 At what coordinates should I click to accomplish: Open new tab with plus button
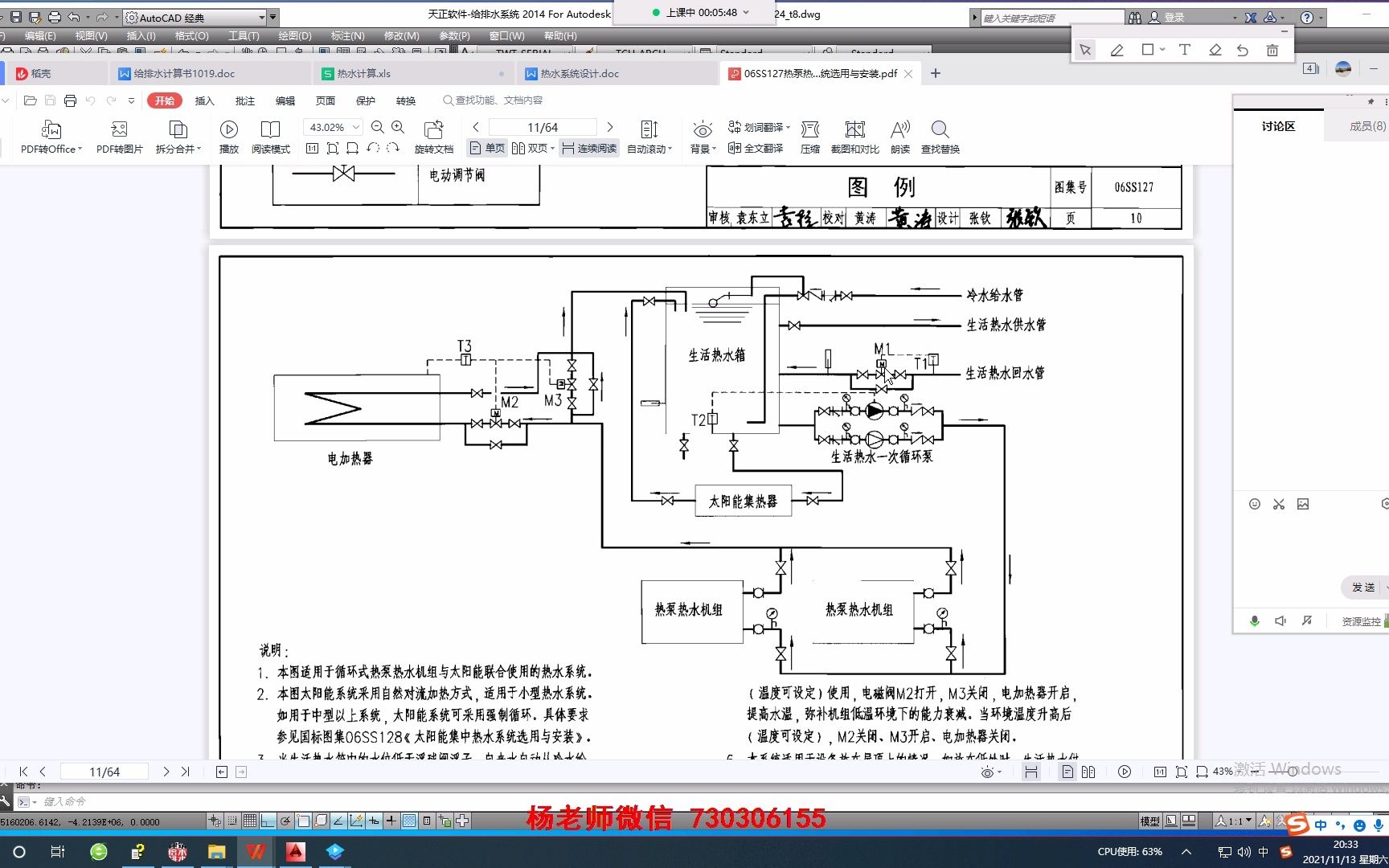click(x=936, y=73)
